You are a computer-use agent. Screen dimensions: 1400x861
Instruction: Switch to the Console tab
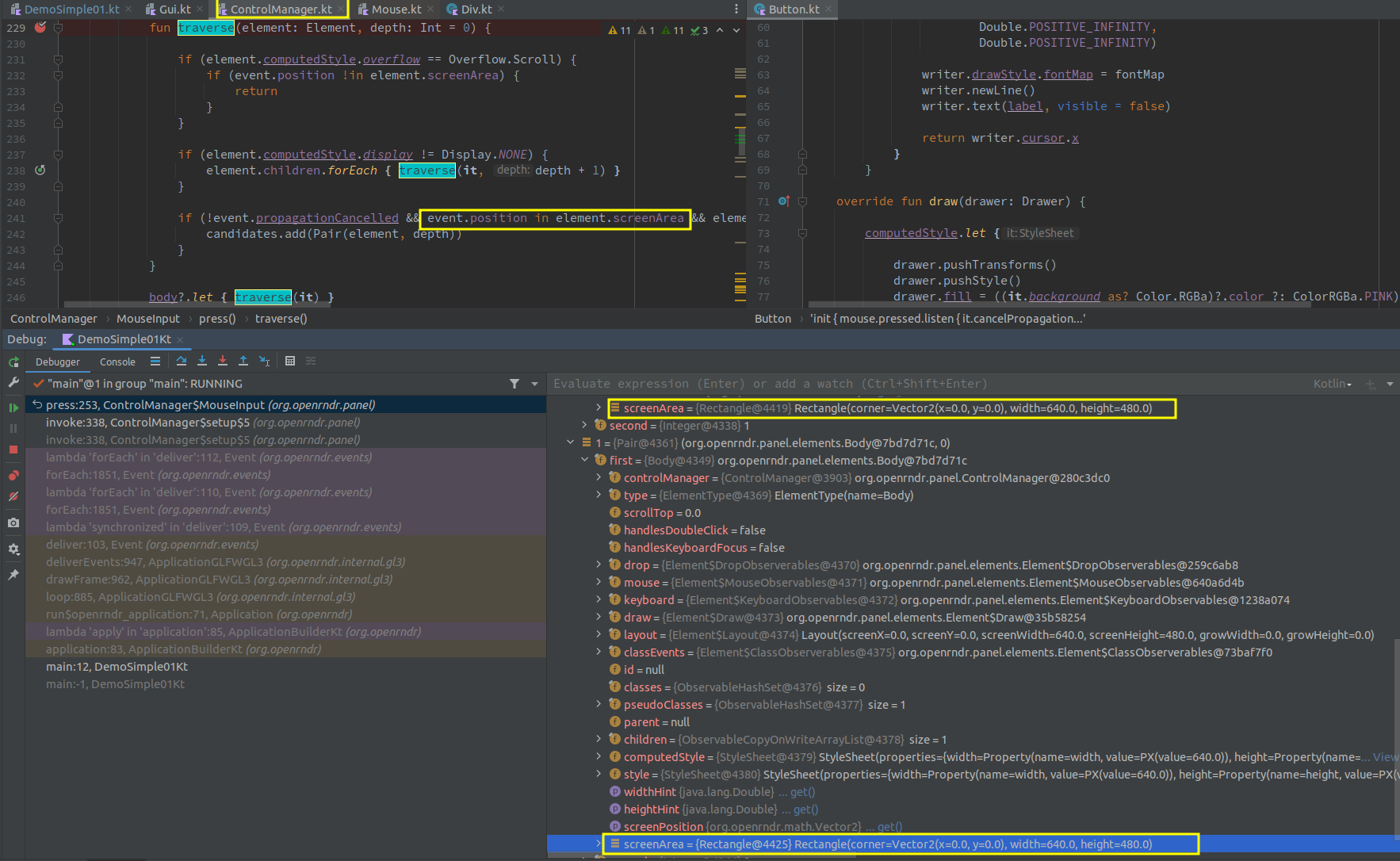coord(117,362)
